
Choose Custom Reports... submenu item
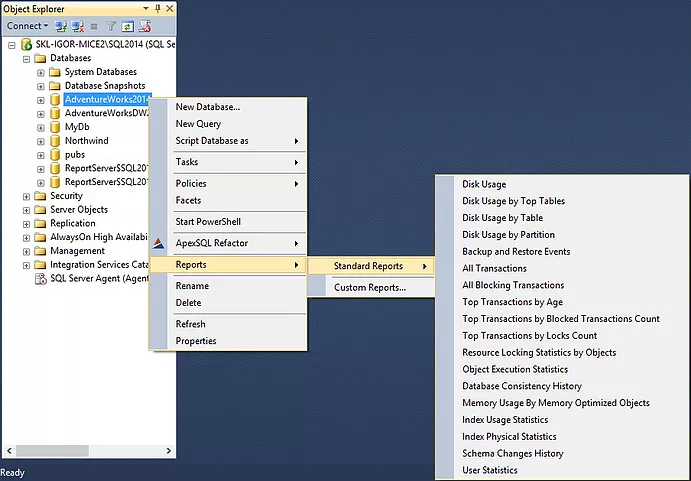[x=371, y=287]
